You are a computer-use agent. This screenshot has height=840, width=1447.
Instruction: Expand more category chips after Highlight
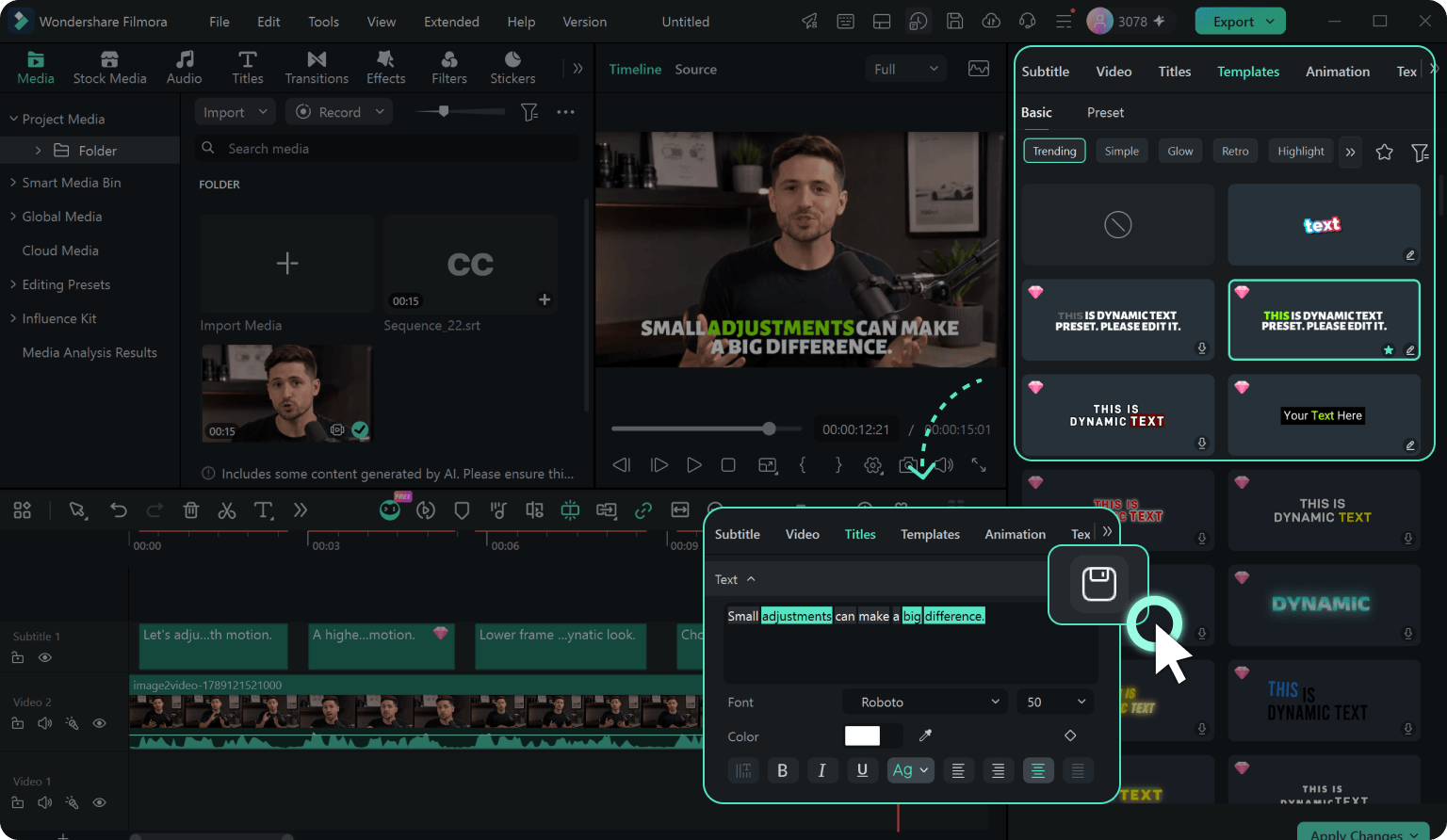pos(1350,152)
